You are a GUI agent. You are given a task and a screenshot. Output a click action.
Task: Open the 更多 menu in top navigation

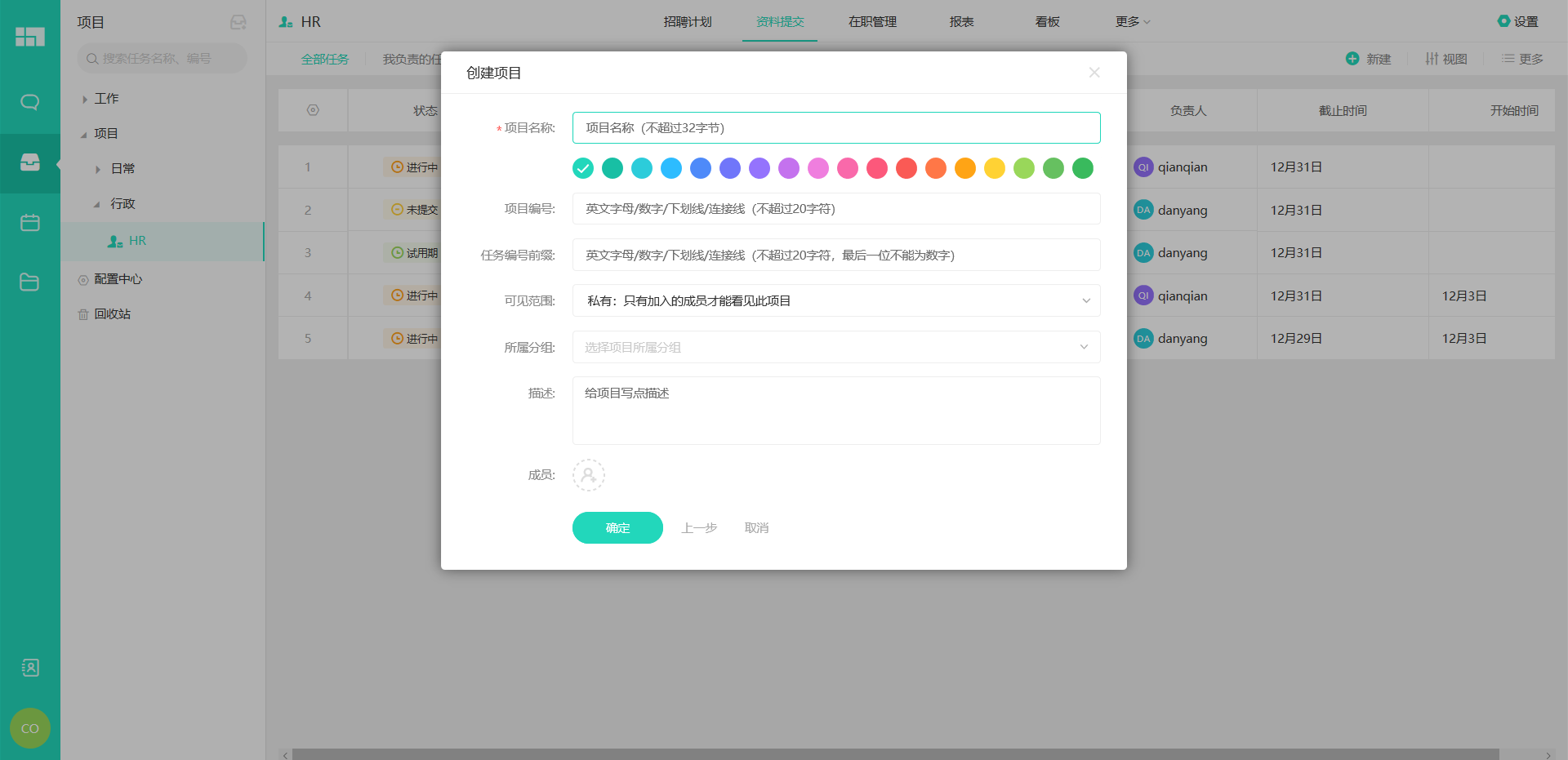(1132, 22)
